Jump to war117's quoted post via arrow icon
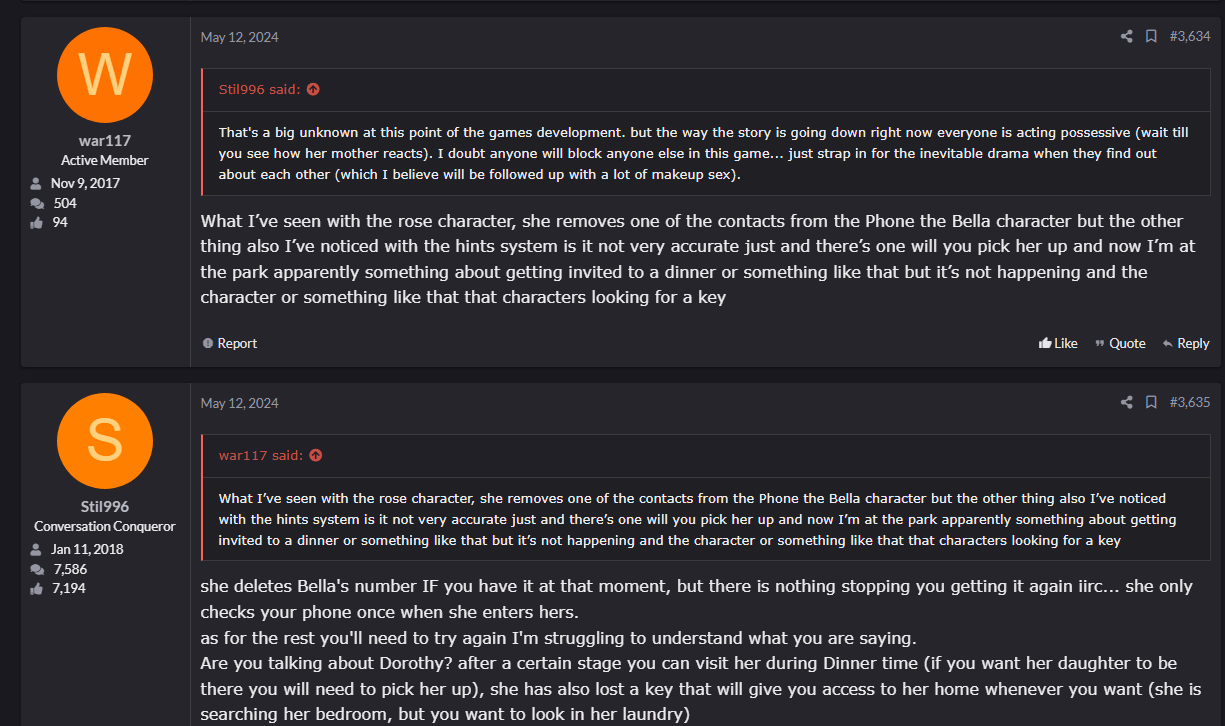Viewport: 1225px width, 726px height. (316, 456)
